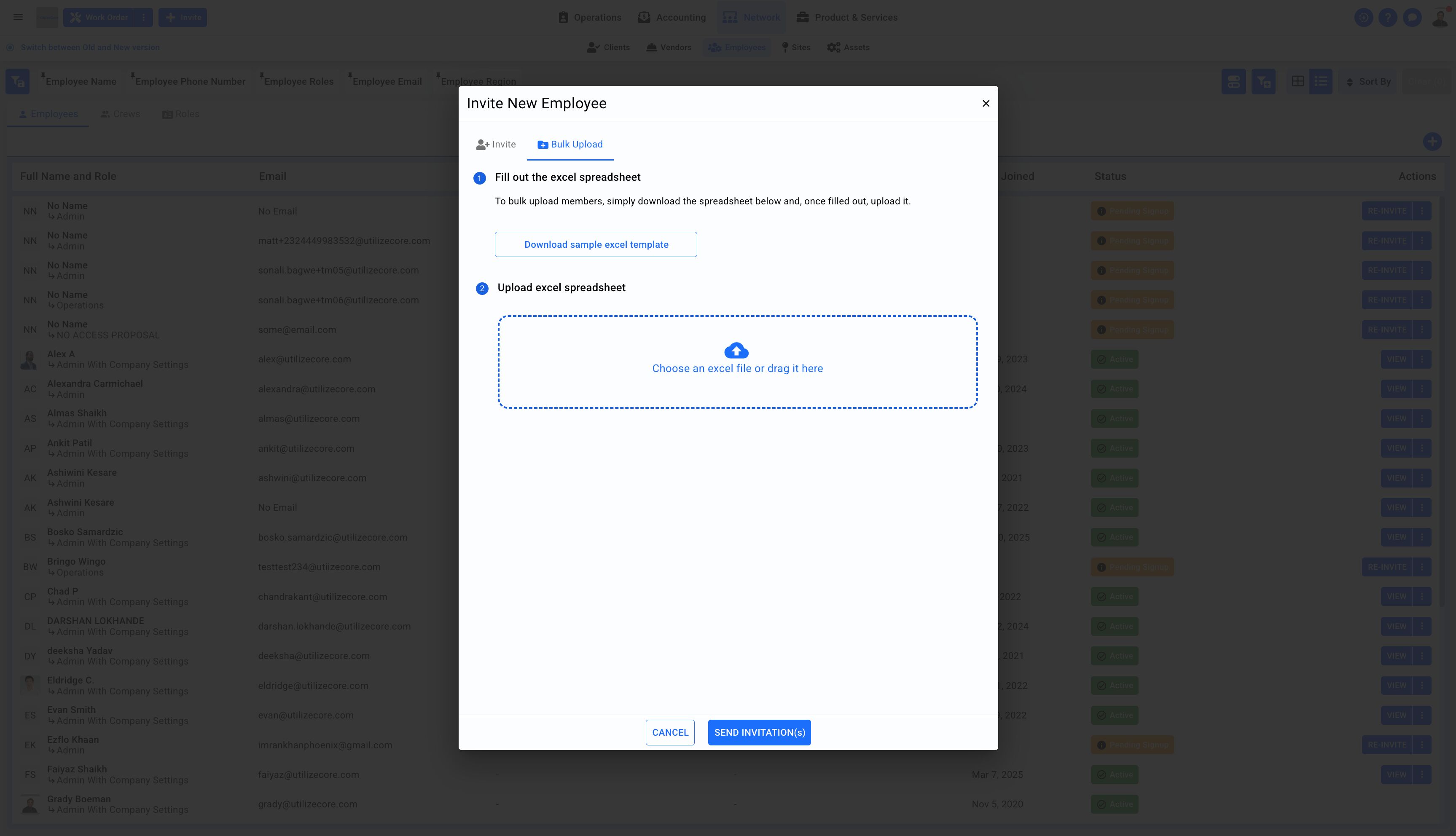Open the hamburger menu
This screenshot has height=836, width=1456.
pyautogui.click(x=19, y=17)
